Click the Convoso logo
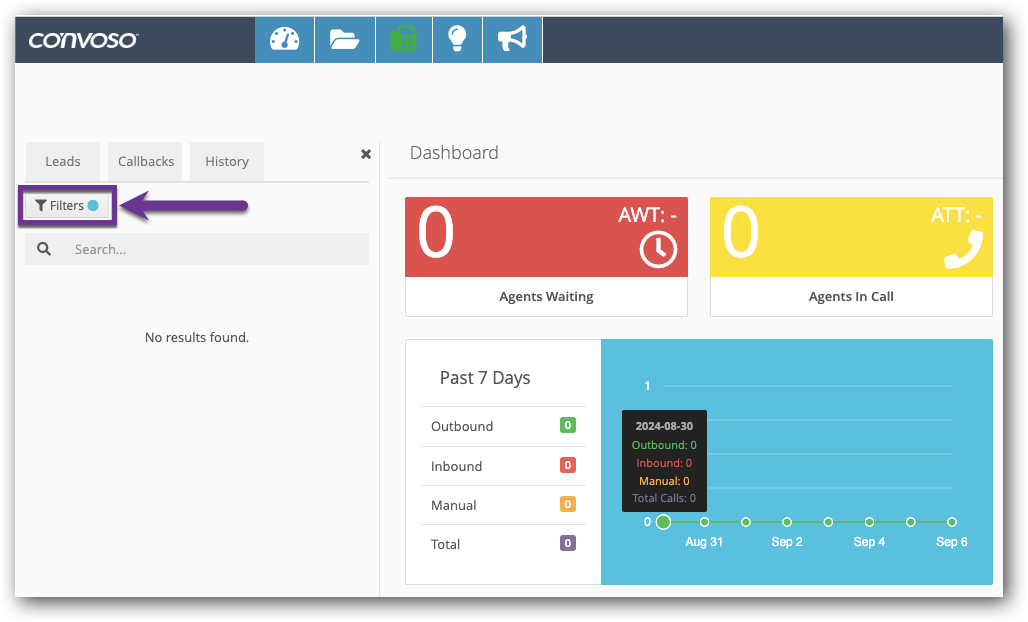Screen dimensions: 1028x622 83,41
